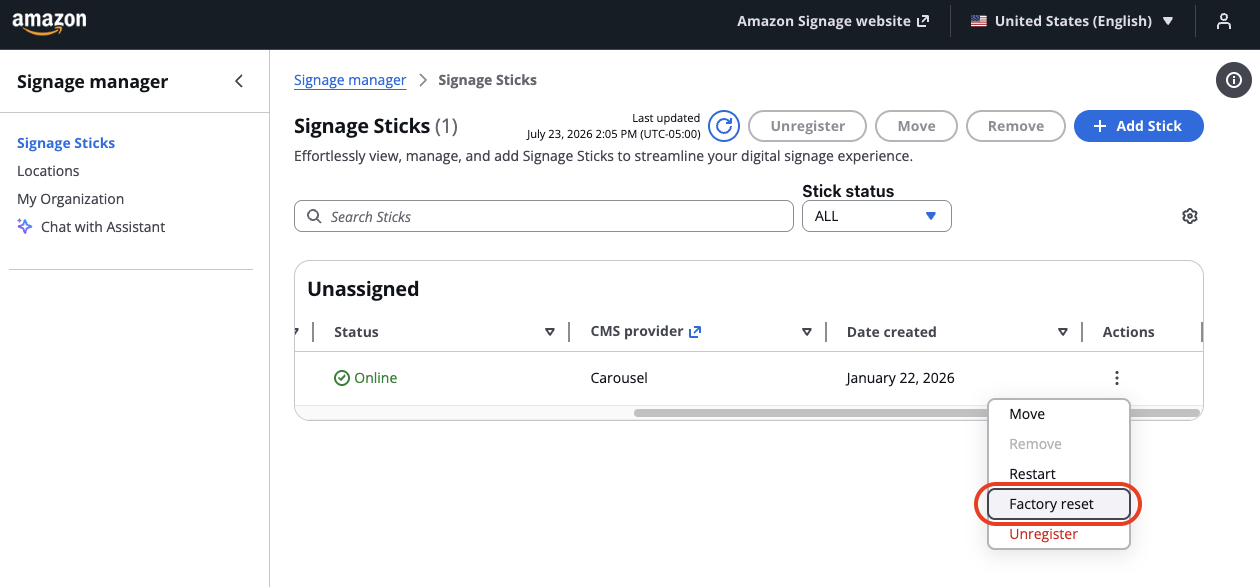1260x587 pixels.
Task: Click the Signage Sticks breadcrumb text
Action: (x=487, y=80)
